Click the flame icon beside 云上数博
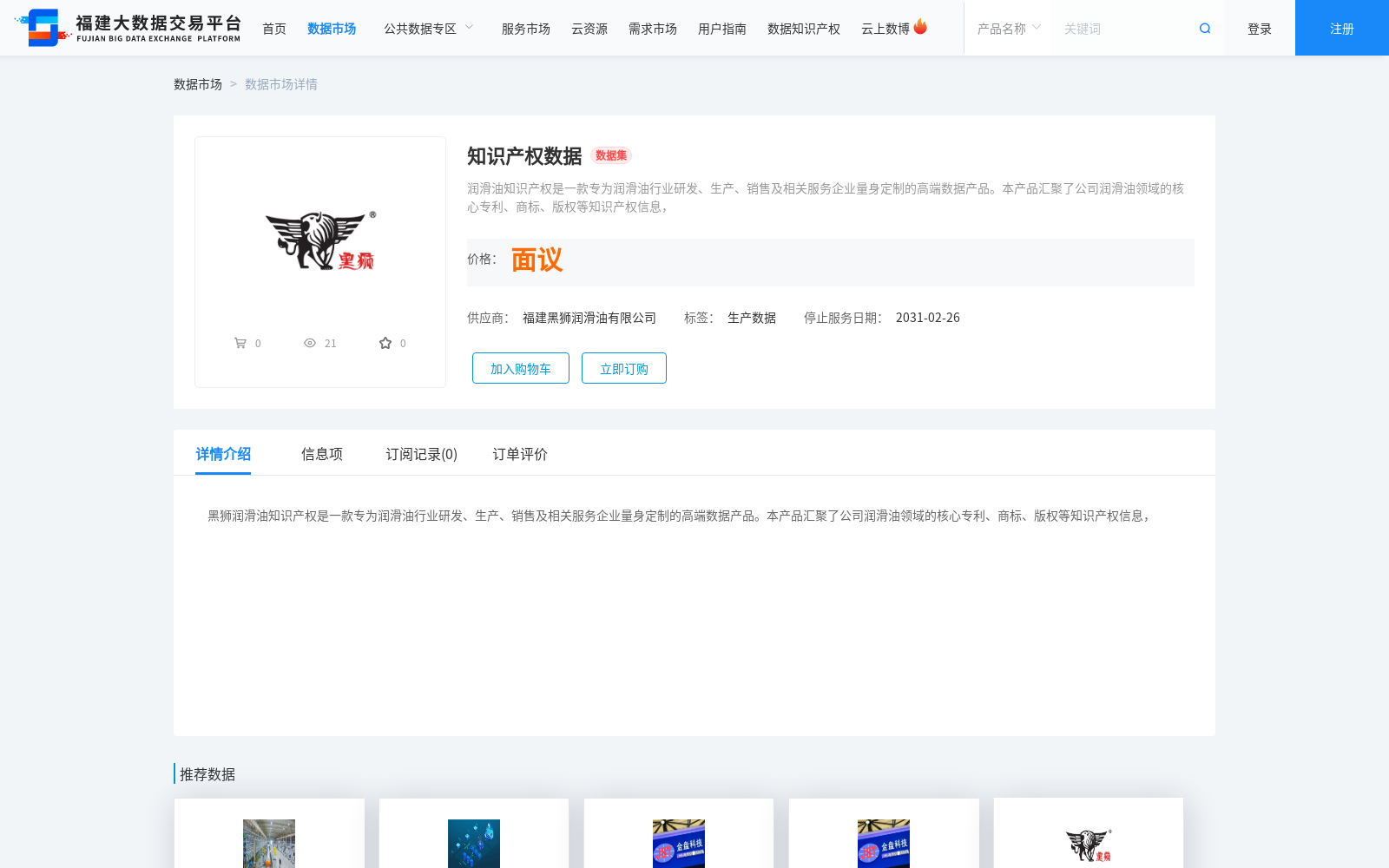This screenshot has height=868, width=1389. pyautogui.click(x=920, y=27)
